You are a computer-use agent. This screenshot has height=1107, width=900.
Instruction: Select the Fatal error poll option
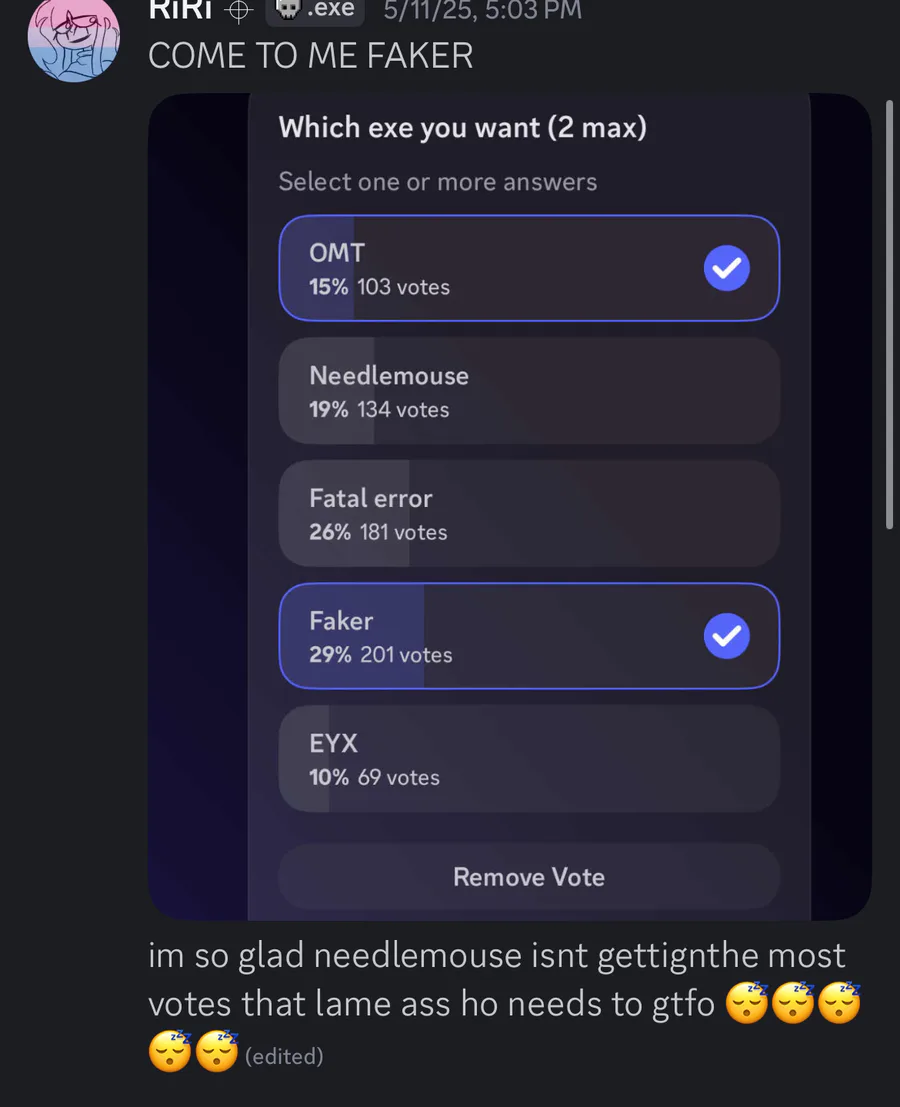tap(529, 514)
